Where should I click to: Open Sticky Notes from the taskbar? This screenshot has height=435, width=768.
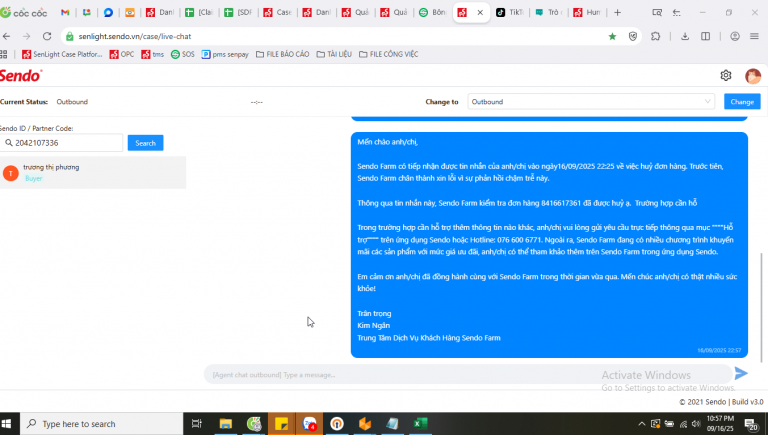pyautogui.click(x=281, y=424)
